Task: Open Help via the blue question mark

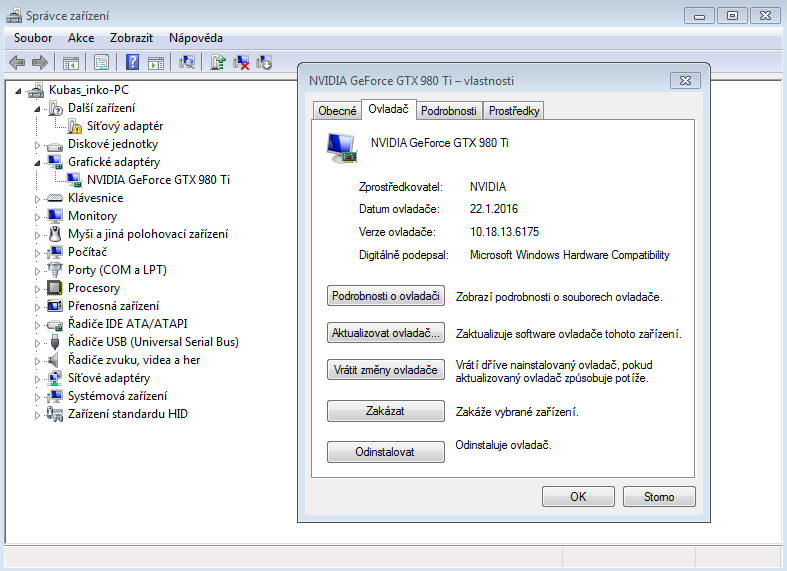Action: tap(133, 62)
